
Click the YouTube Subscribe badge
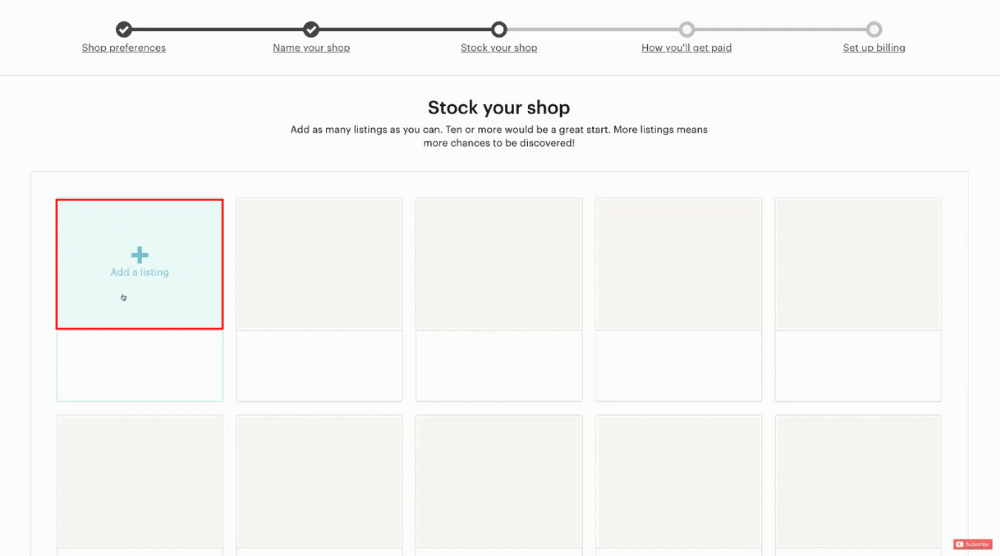coord(973,544)
